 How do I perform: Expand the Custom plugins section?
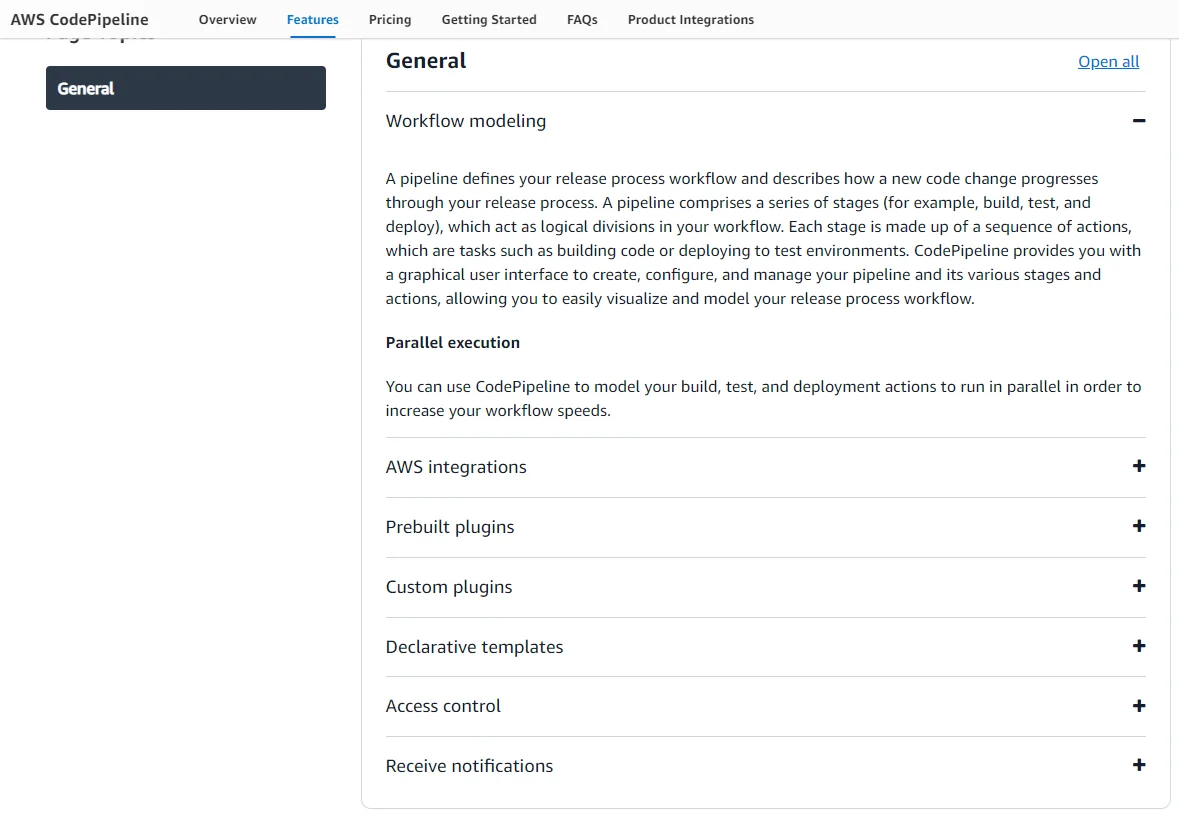[x=765, y=587]
